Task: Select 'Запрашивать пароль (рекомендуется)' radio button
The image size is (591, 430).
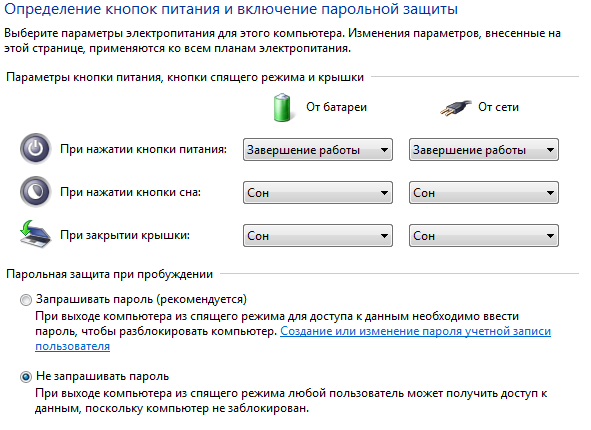Action: (26, 300)
